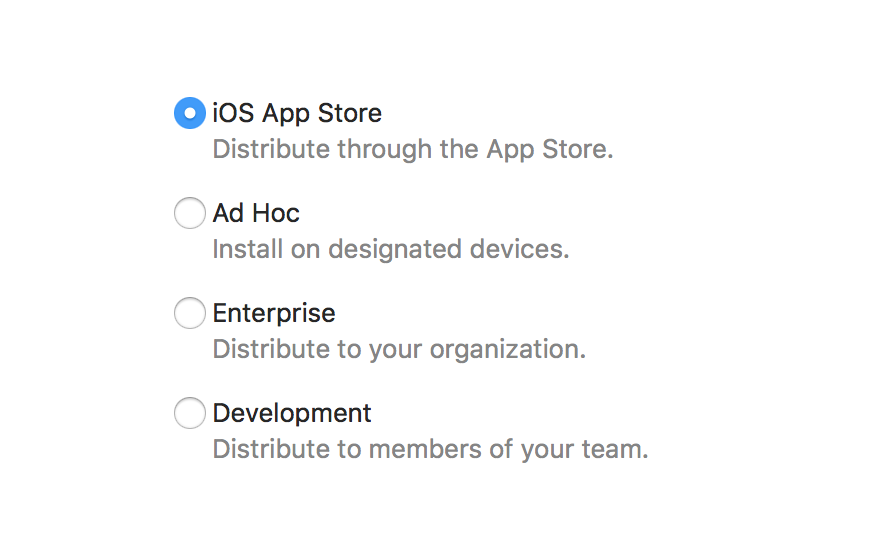Viewport: 882px width, 548px height.
Task: Click the "iOS App Store" label text
Action: coord(297,113)
